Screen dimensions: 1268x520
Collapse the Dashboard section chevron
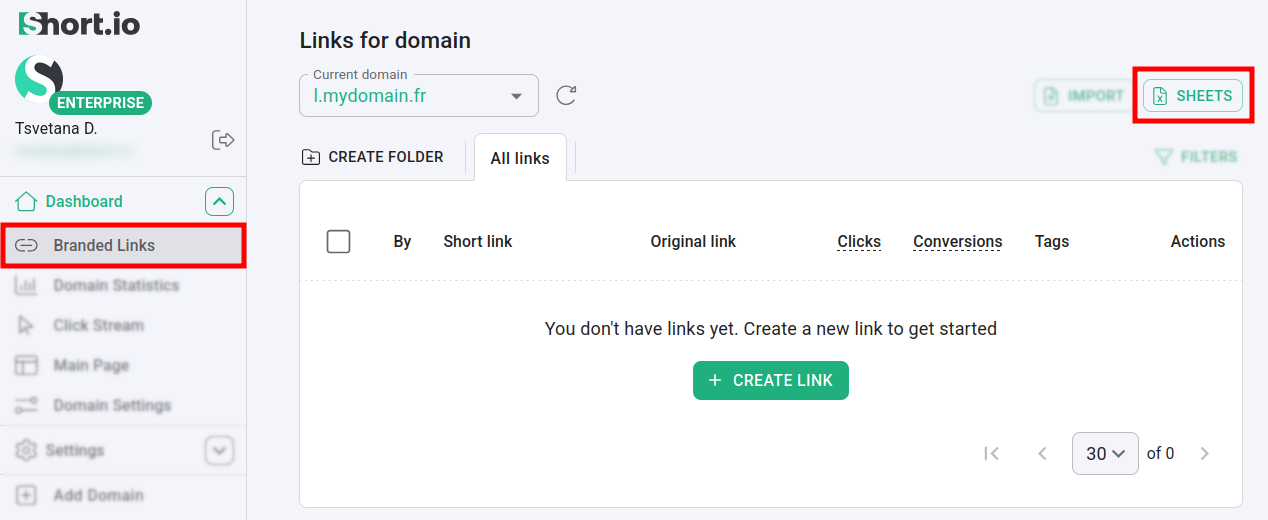click(x=220, y=202)
